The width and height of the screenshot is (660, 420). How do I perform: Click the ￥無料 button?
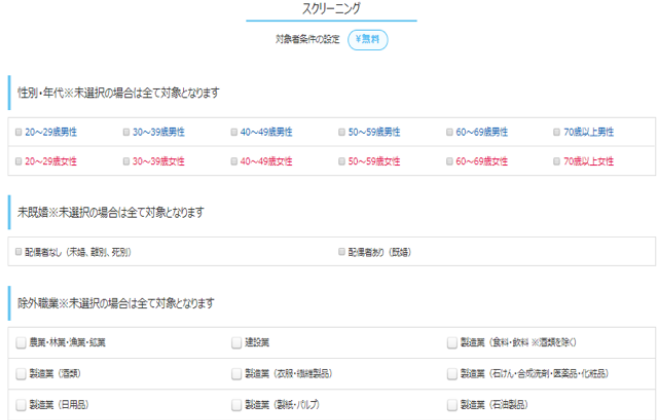(x=367, y=40)
